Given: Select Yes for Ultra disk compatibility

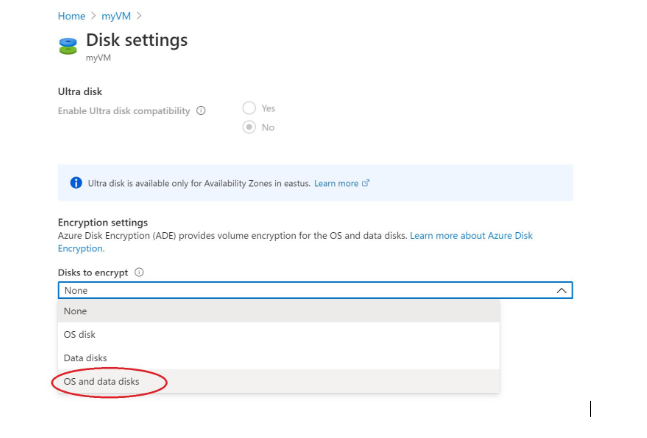Looking at the screenshot, I should (249, 108).
